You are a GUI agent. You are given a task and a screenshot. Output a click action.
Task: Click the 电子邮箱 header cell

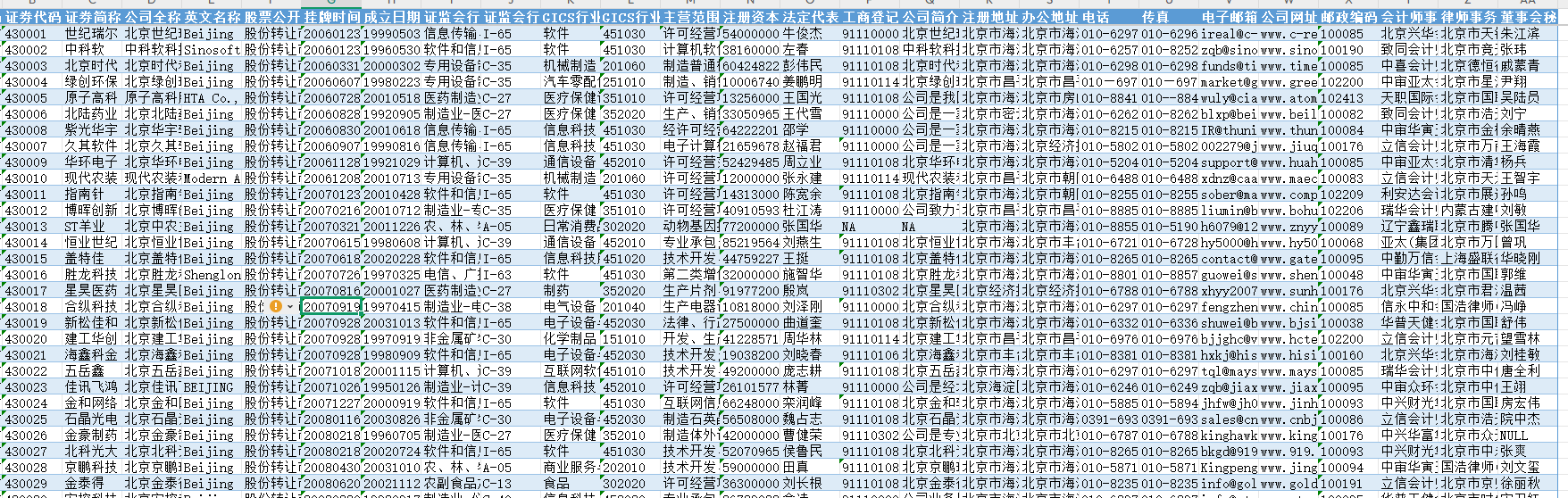1230,17
